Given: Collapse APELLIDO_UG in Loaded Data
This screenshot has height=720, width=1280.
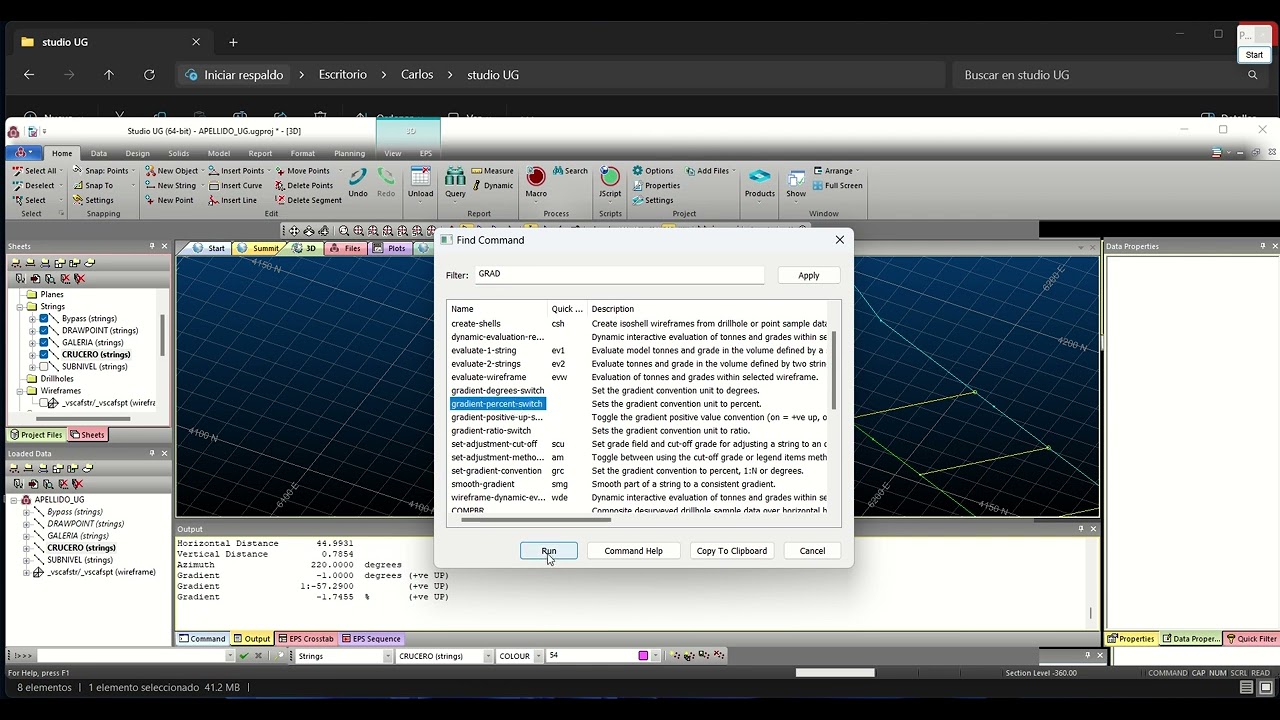Looking at the screenshot, I should tap(14, 500).
